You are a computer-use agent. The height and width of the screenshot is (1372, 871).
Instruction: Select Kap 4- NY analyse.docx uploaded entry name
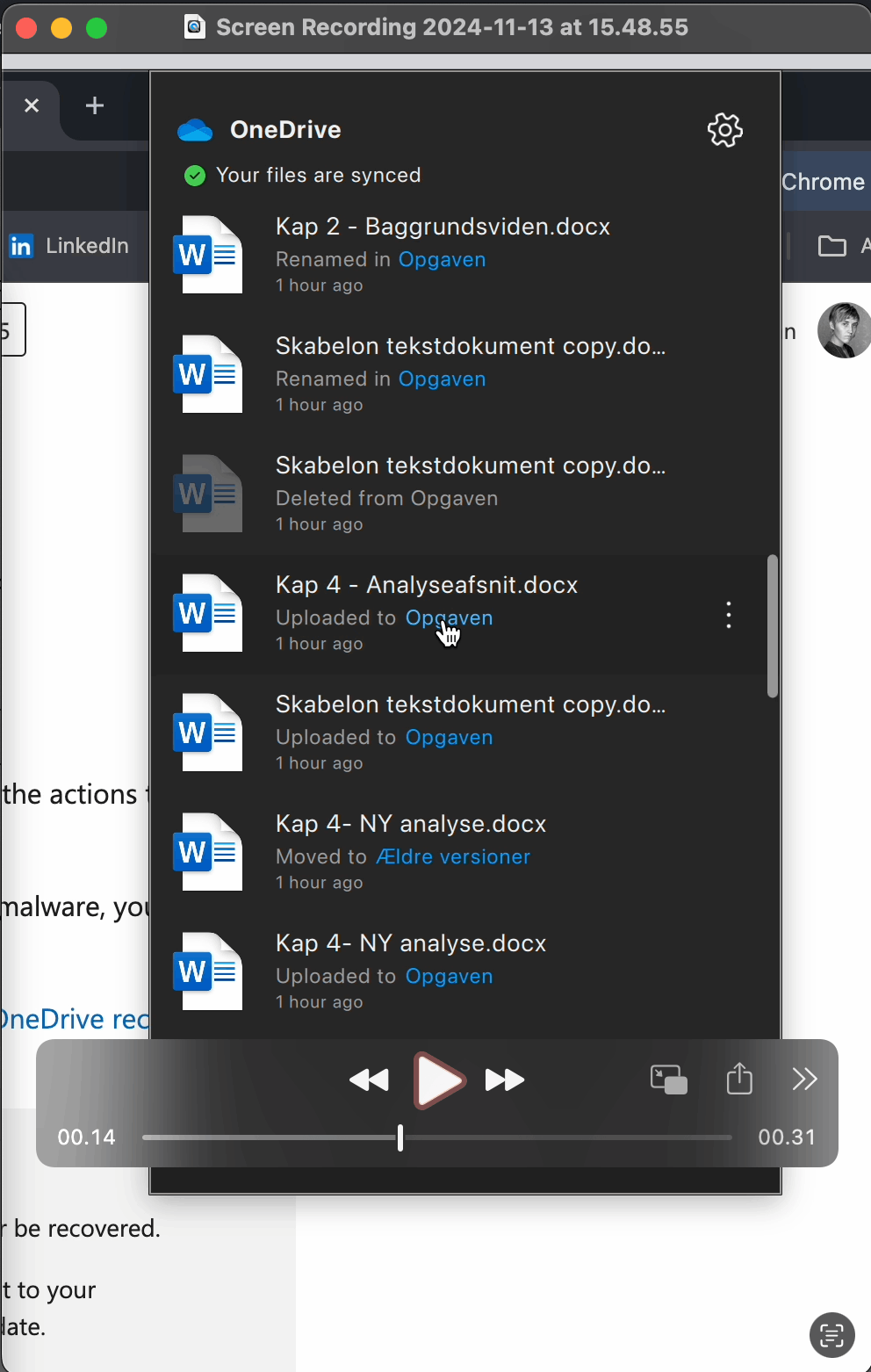[x=411, y=943]
